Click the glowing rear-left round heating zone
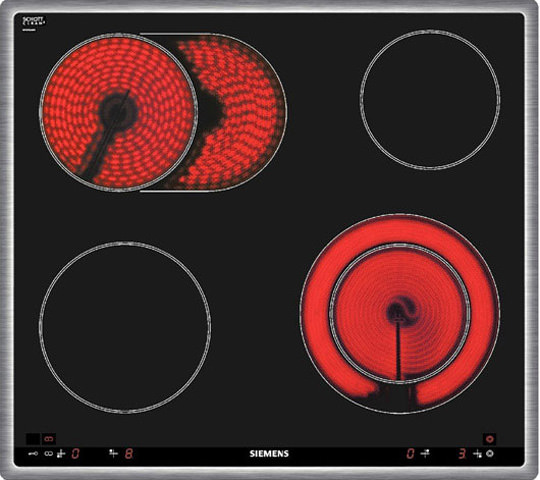 coord(119,112)
